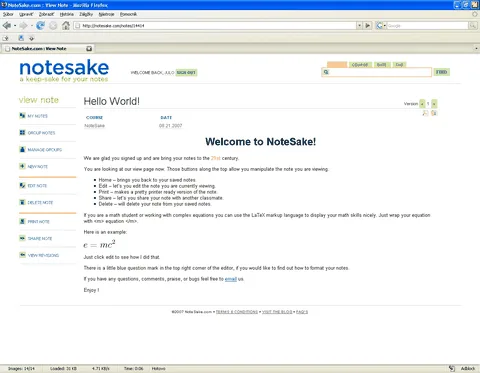
Task: Open the Nástroje menu
Action: 106,14
